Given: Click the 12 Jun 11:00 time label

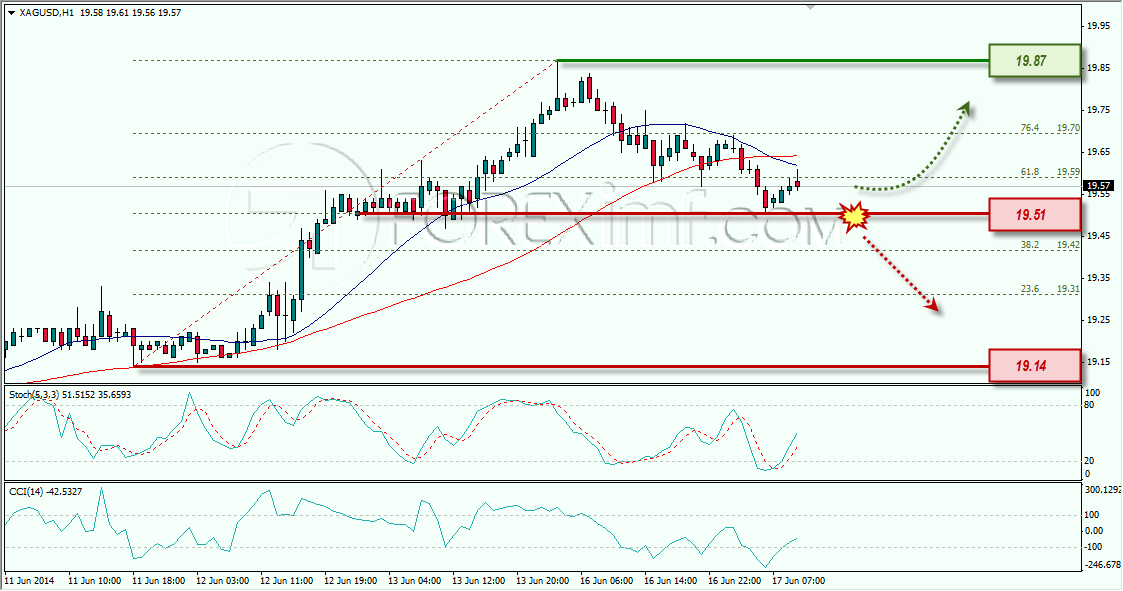Looking at the screenshot, I should coord(286,581).
